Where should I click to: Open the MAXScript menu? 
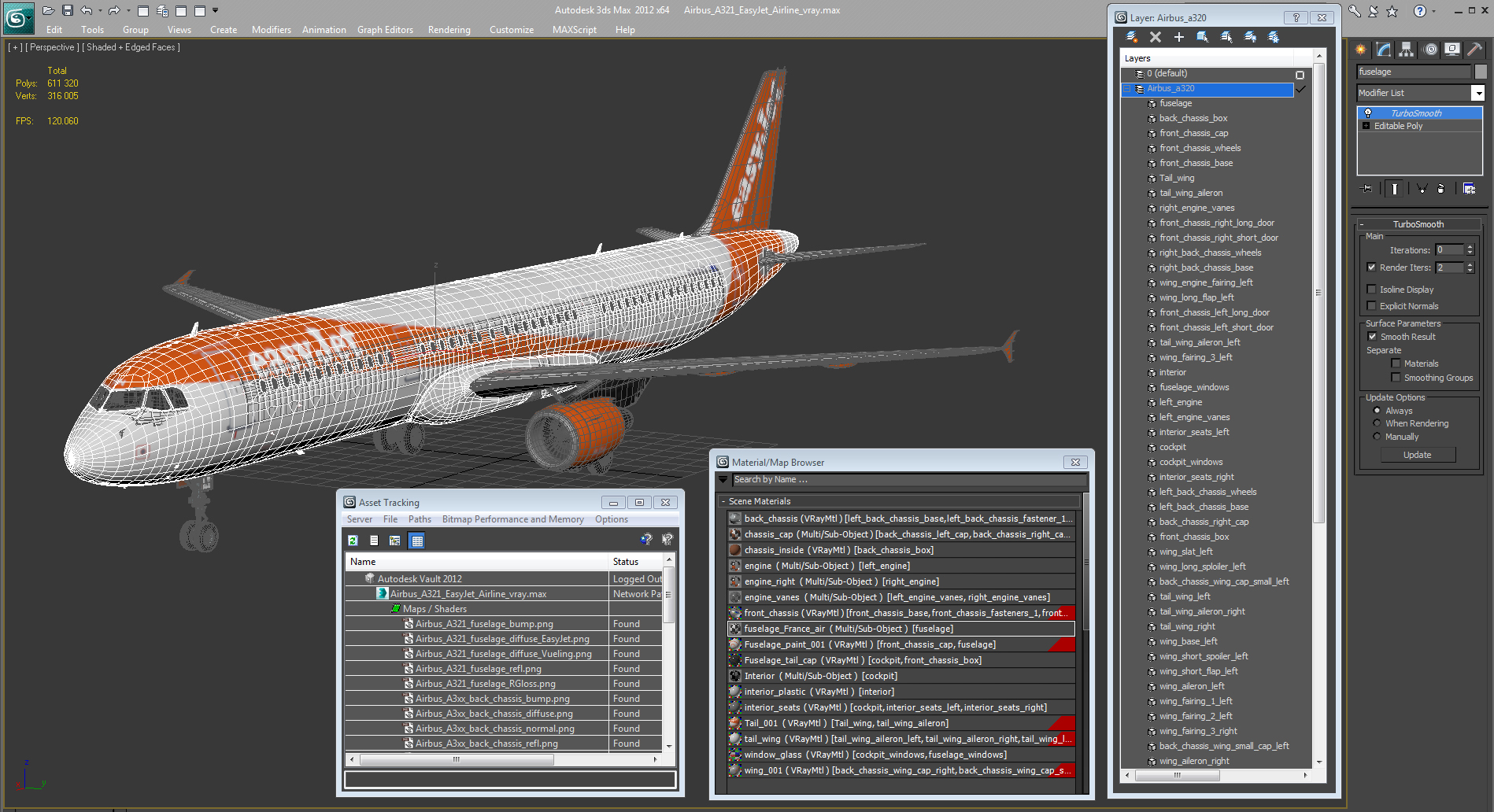pyautogui.click(x=574, y=30)
